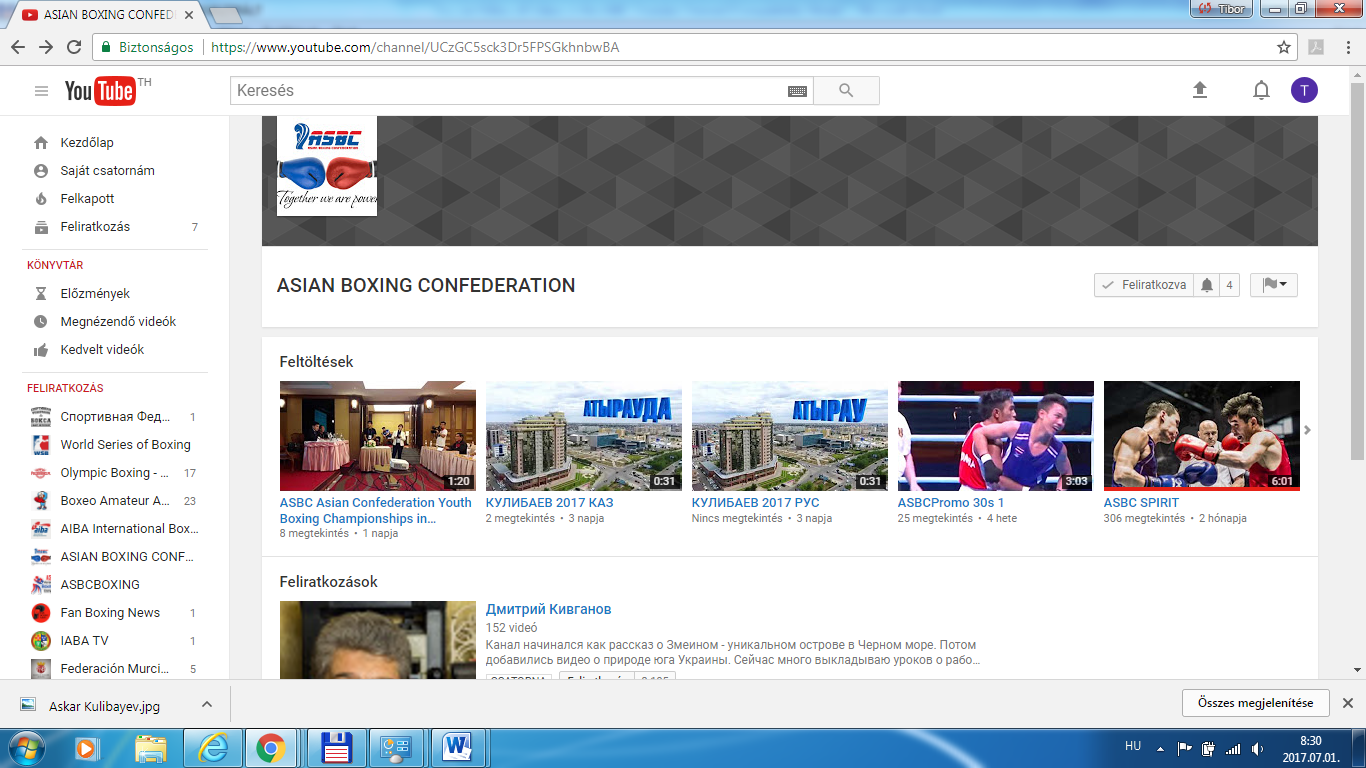The height and width of the screenshot is (768, 1366).
Task: Click the YouTube logo
Action: point(100,91)
